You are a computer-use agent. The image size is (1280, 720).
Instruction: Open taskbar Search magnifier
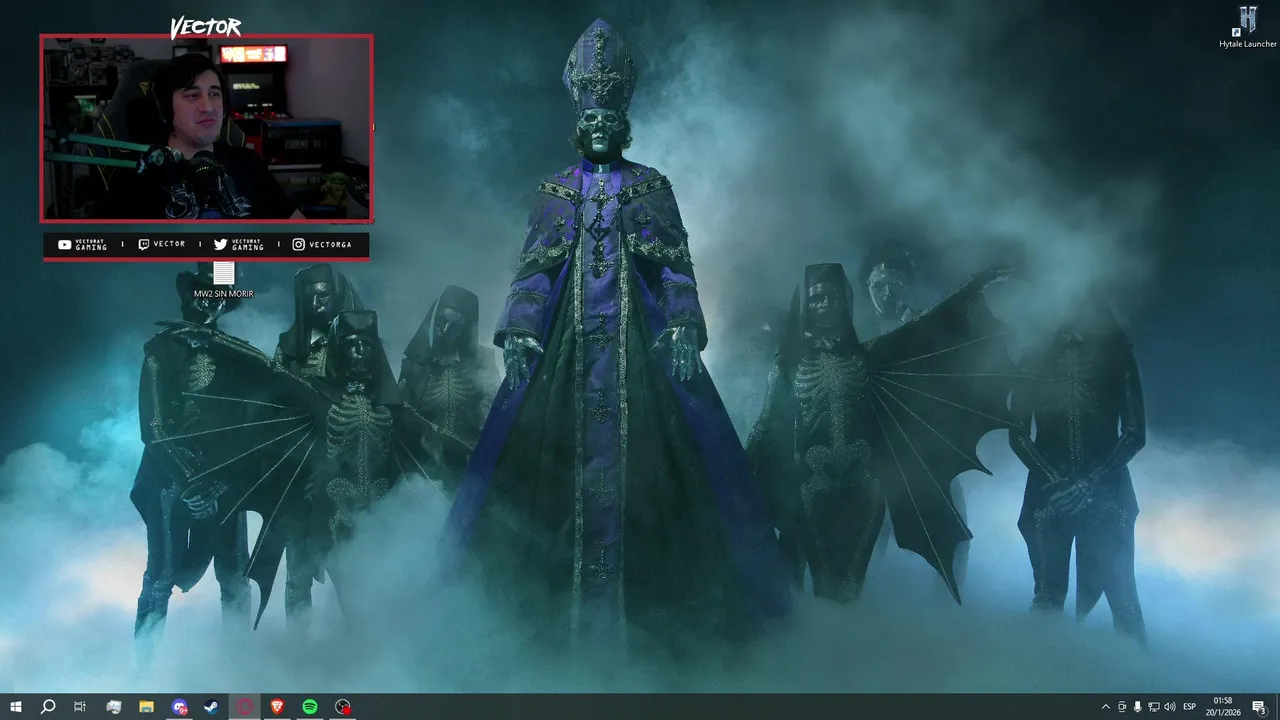[x=48, y=707]
